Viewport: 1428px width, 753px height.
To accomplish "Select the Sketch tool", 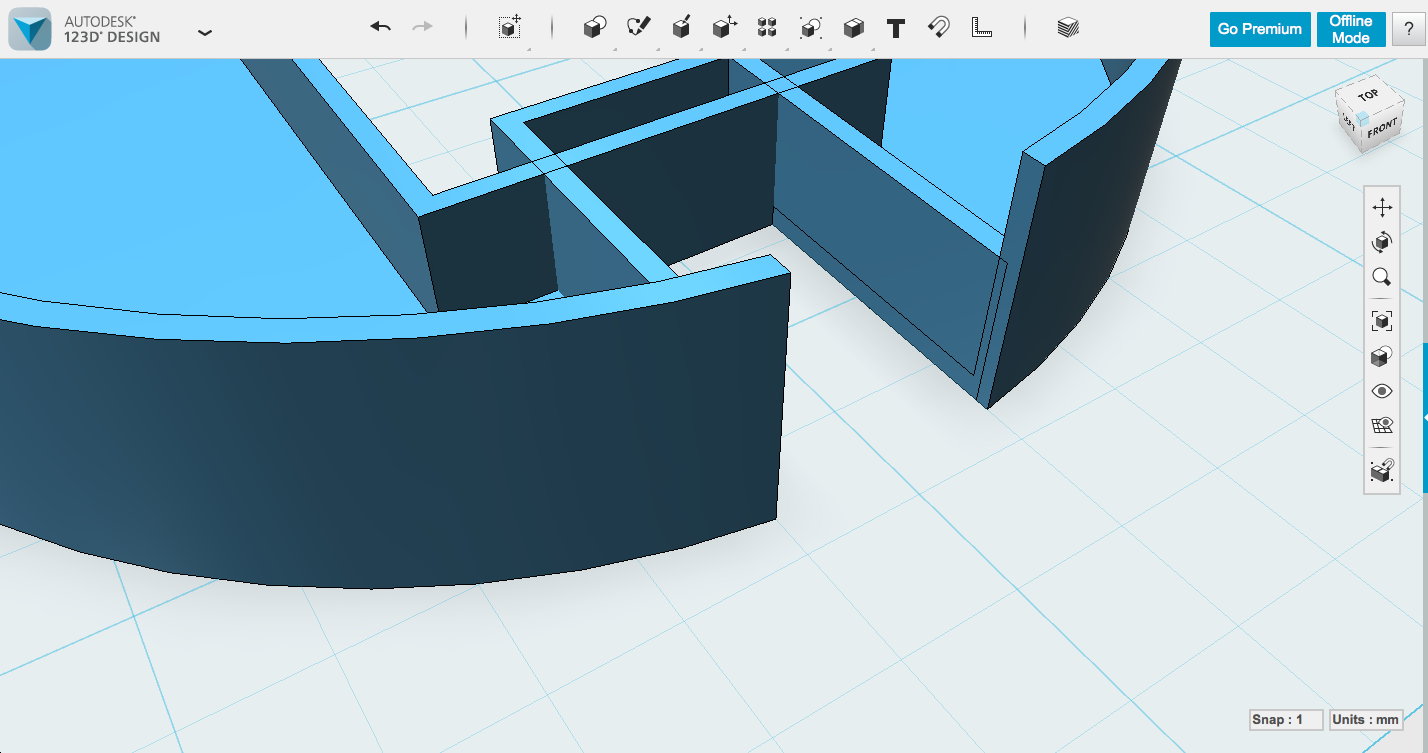I will (640, 28).
